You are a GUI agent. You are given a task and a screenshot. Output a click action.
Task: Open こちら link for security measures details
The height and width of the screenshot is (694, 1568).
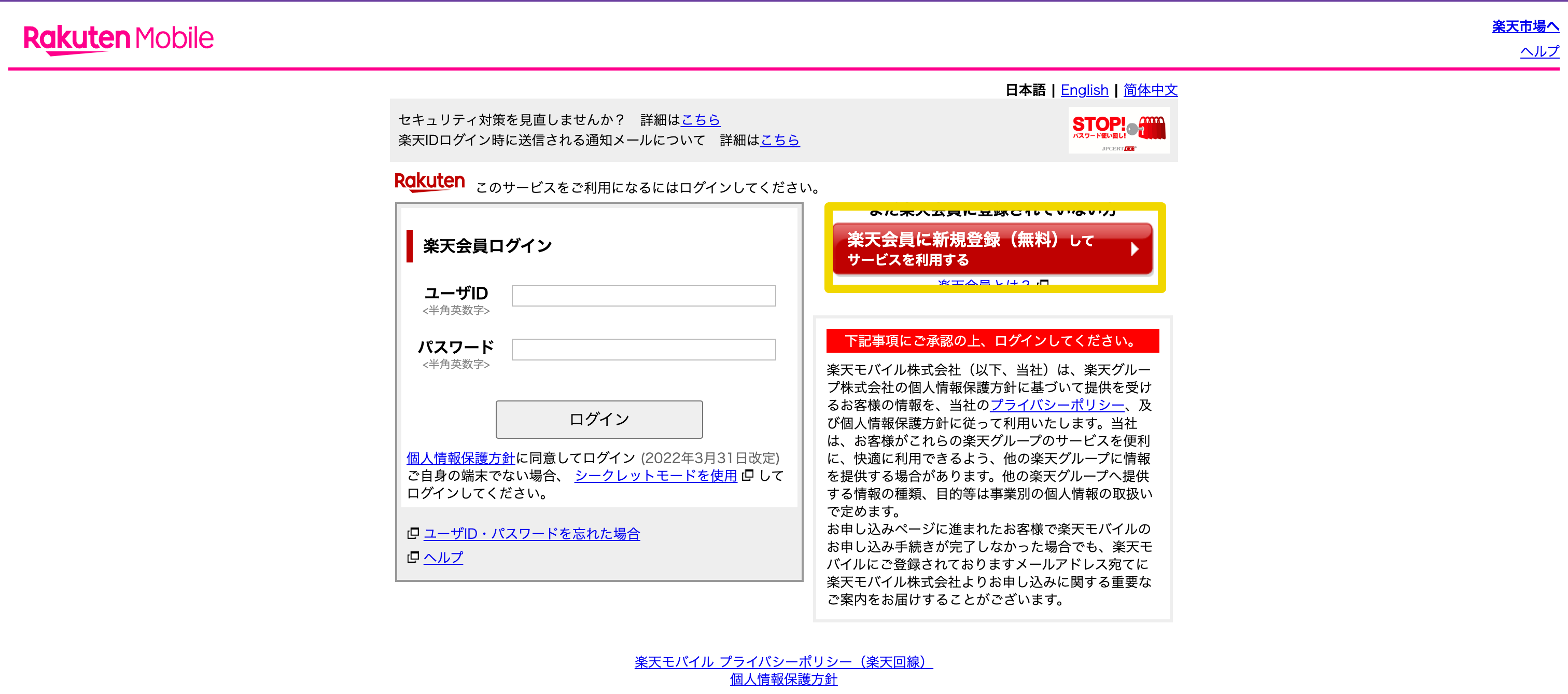coord(700,119)
